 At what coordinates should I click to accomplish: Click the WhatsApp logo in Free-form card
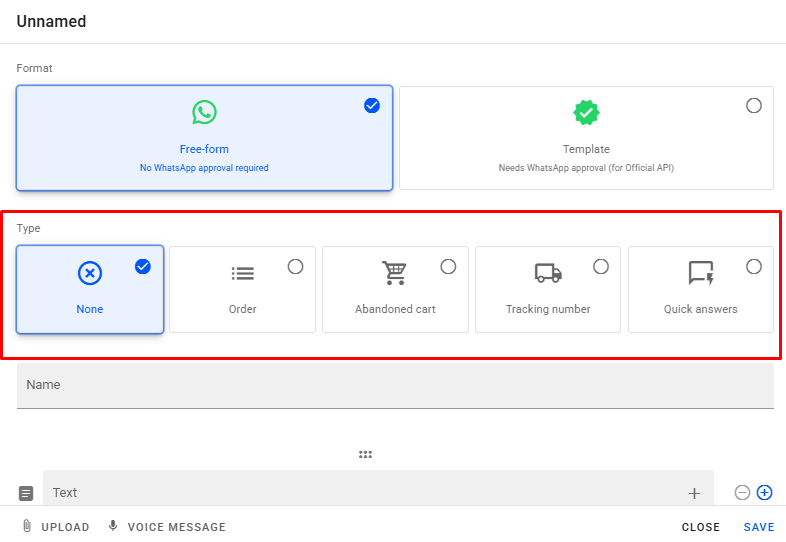pyautogui.click(x=204, y=112)
